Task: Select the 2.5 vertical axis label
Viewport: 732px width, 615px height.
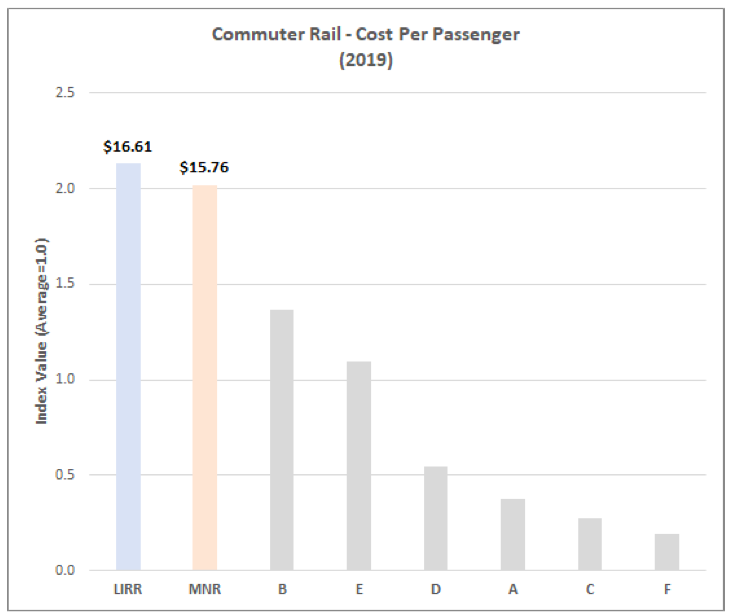Action: click(x=65, y=92)
